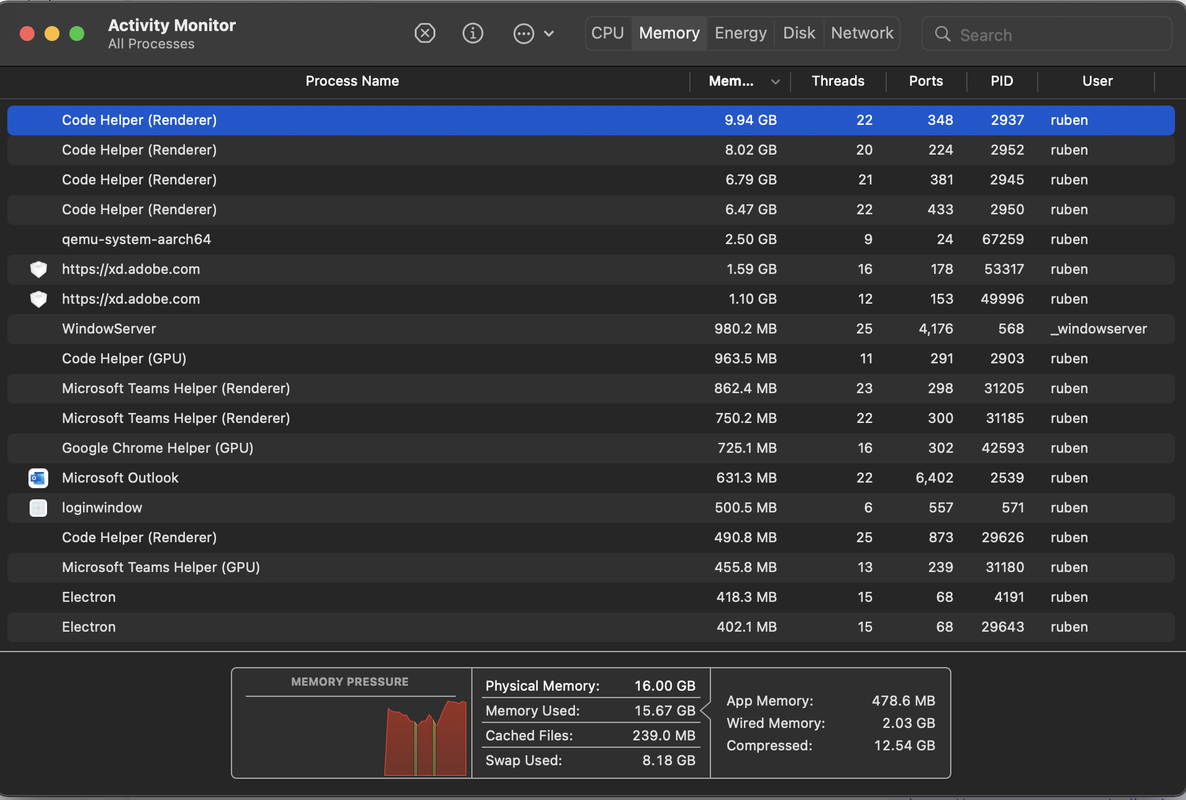Click the 4,176 ports value
Screen dimensions: 1186x800
(936, 329)
